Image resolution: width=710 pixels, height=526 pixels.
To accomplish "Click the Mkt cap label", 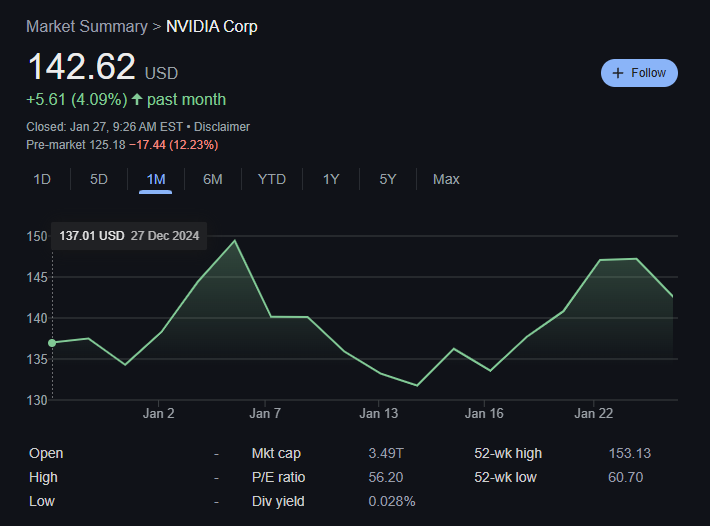I will [276, 454].
